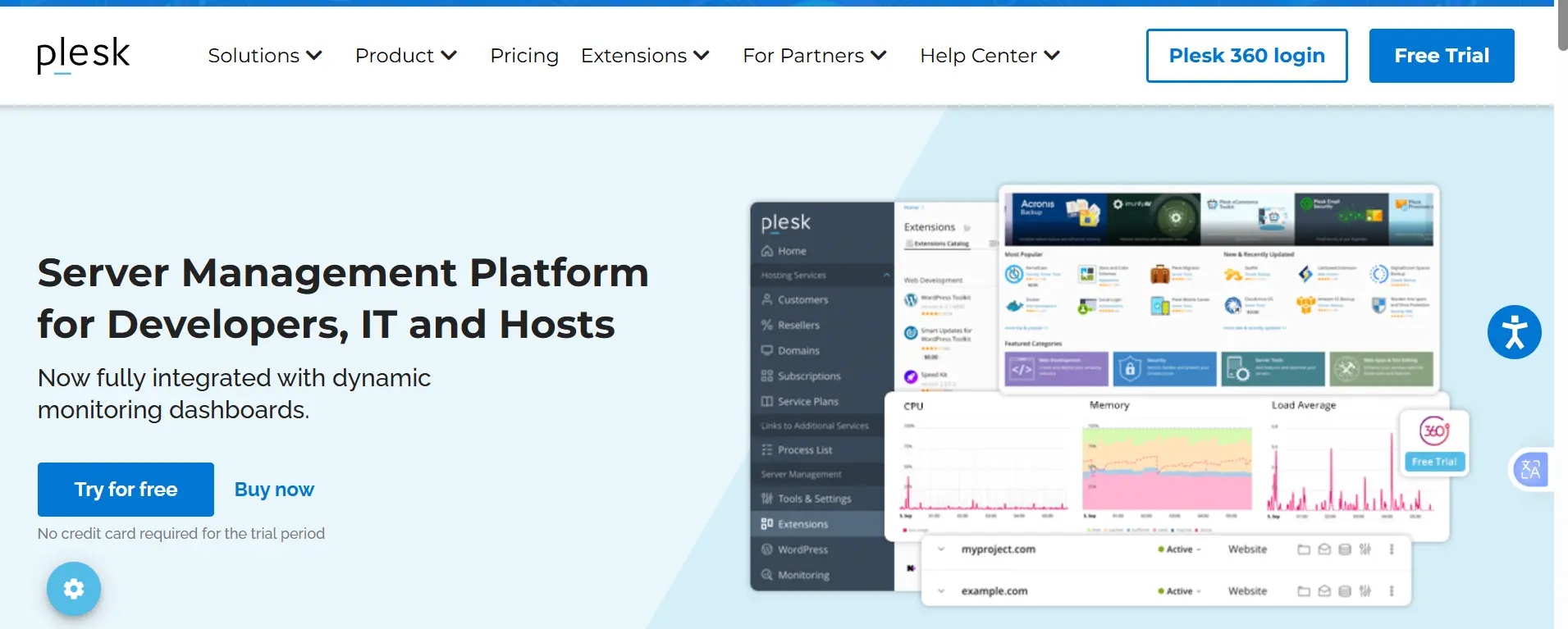Expand the Help Center dropdown

990,56
